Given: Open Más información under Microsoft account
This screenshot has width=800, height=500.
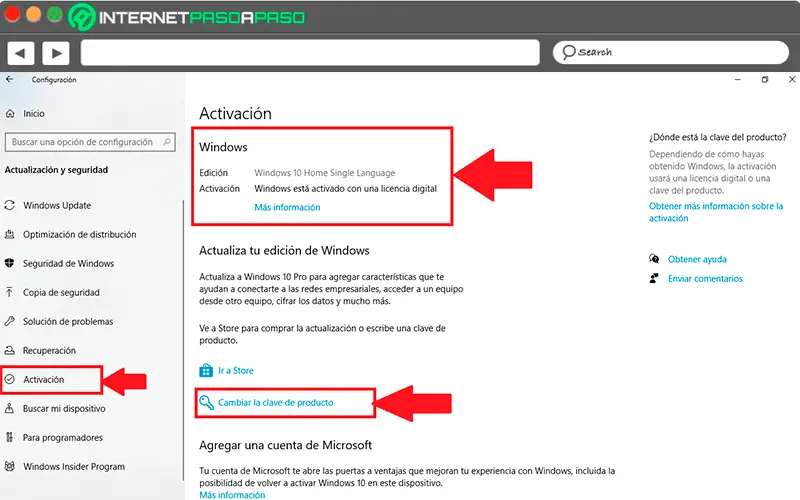Looking at the screenshot, I should pos(232,494).
